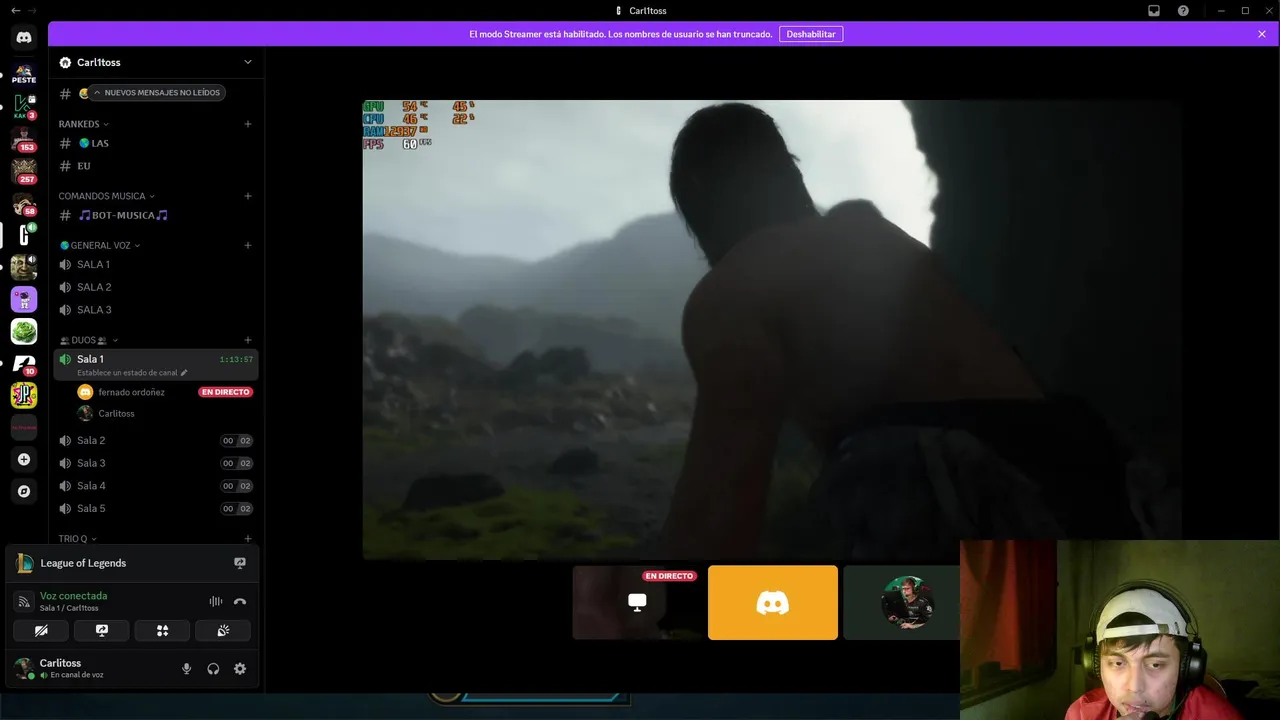Open voice connection details signal icon
The width and height of the screenshot is (1280, 720).
pos(24,601)
